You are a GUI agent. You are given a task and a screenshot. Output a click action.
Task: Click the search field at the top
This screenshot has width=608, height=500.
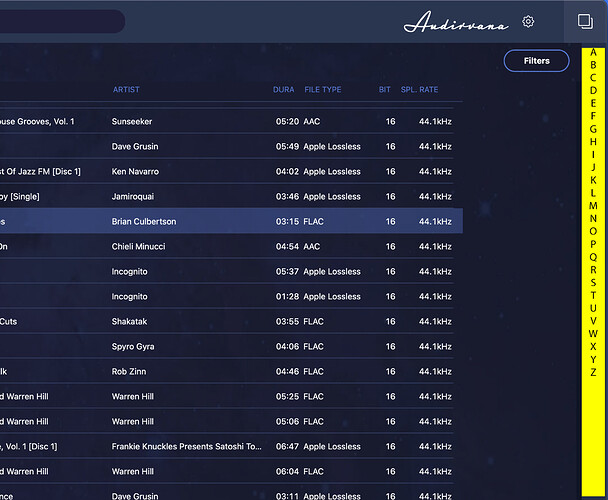(62, 21)
